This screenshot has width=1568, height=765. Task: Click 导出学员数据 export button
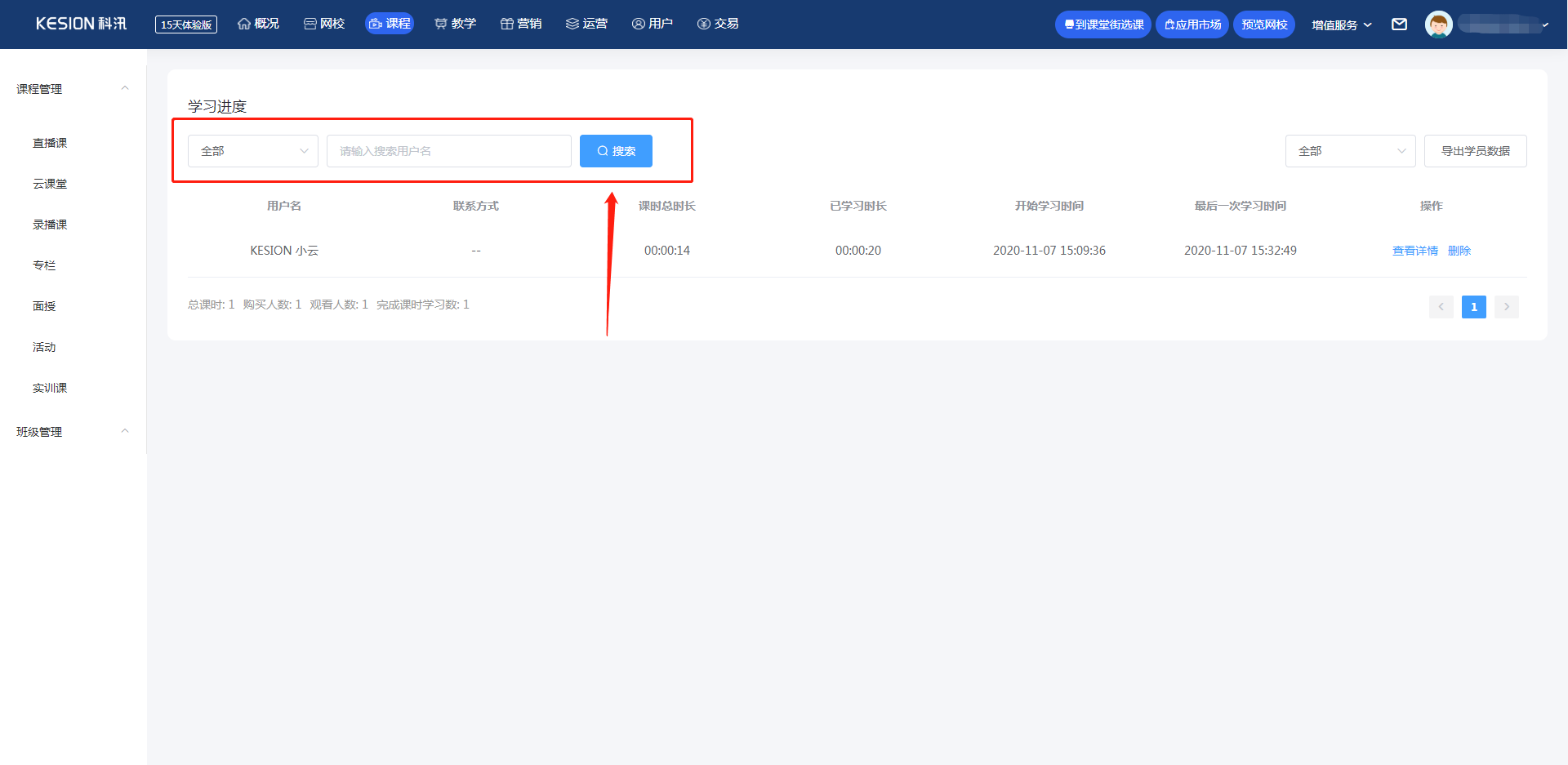(x=1475, y=151)
